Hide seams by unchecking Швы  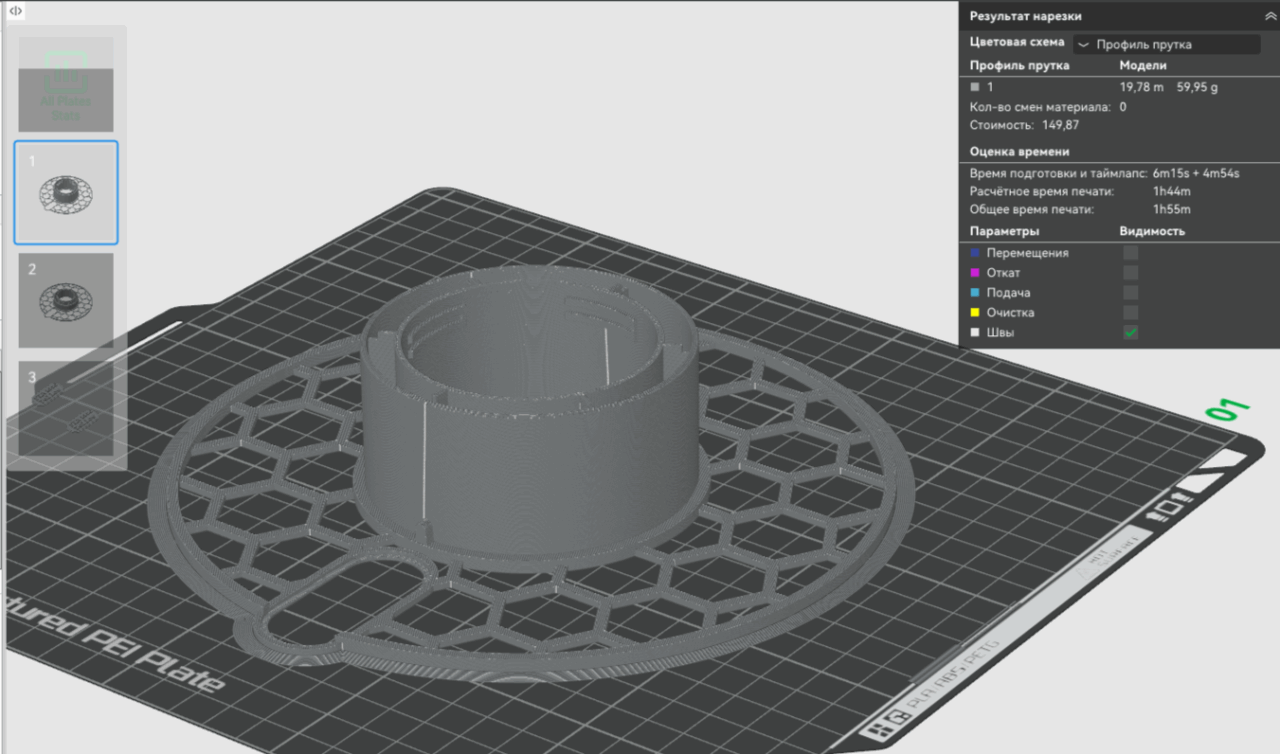pos(1130,333)
